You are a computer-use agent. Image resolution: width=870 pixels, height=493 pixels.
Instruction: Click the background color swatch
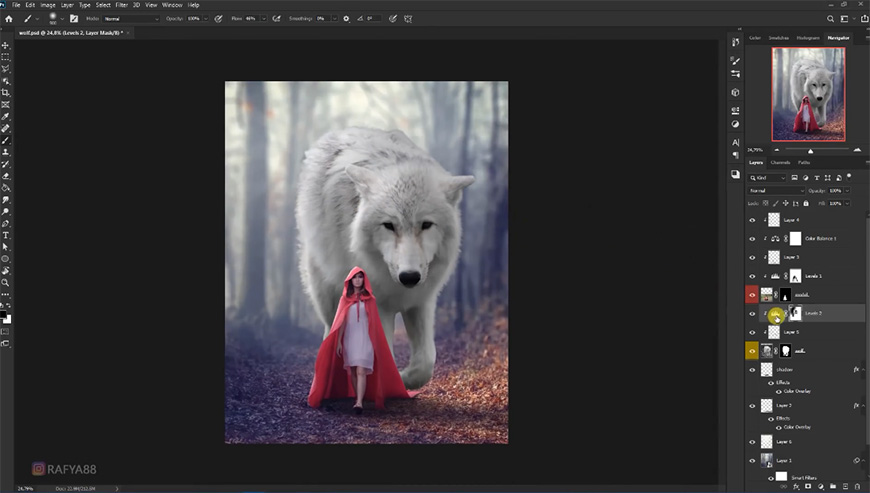[8, 319]
